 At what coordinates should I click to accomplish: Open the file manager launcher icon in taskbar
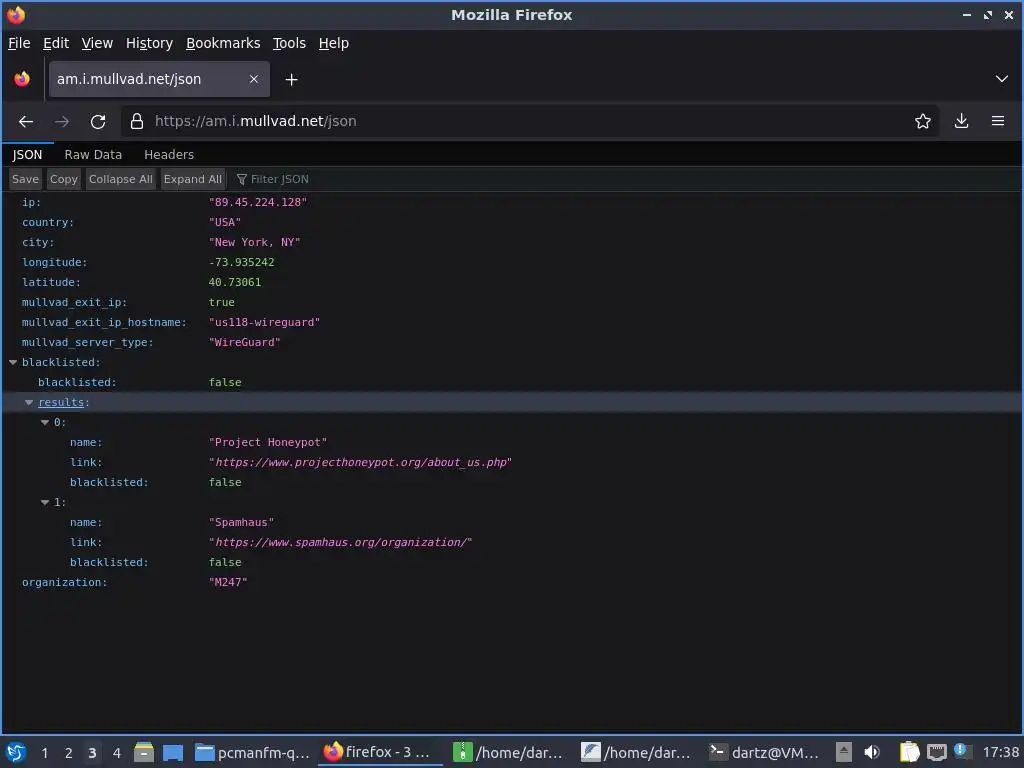pyautogui.click(x=144, y=752)
